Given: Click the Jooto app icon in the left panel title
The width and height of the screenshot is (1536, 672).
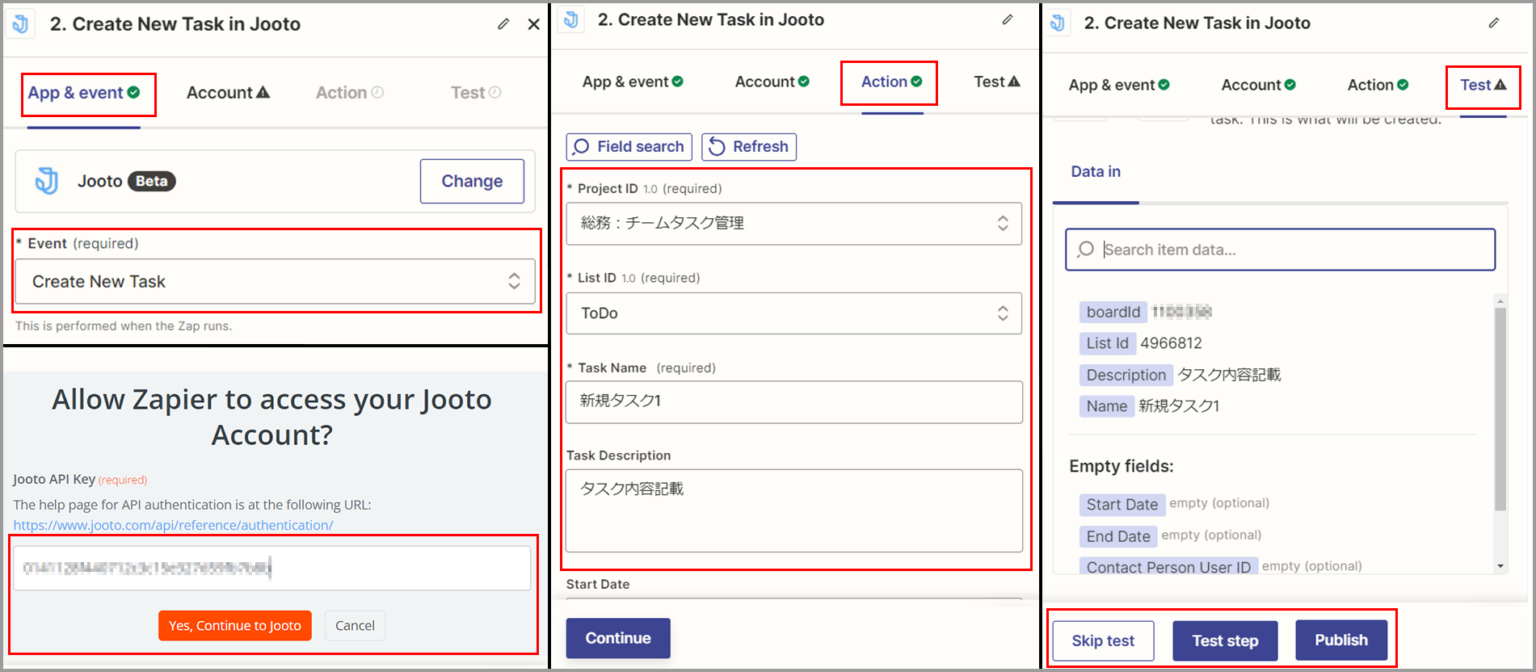Looking at the screenshot, I should (x=20, y=24).
